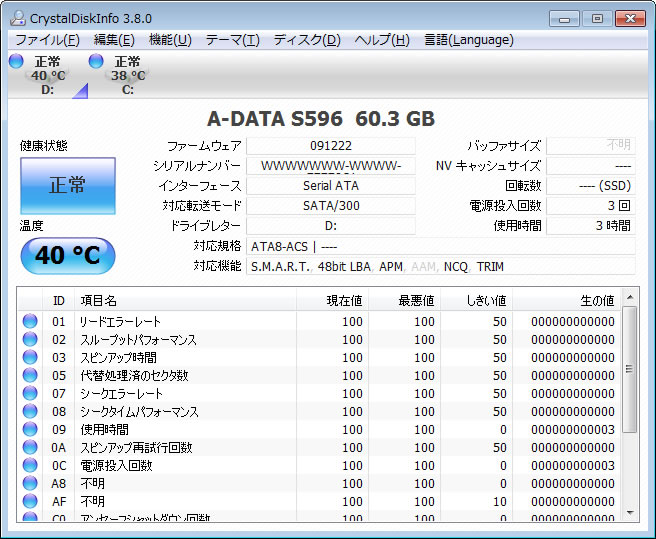Select the D: drive status orb
This screenshot has height=539, width=656.
tap(16, 61)
